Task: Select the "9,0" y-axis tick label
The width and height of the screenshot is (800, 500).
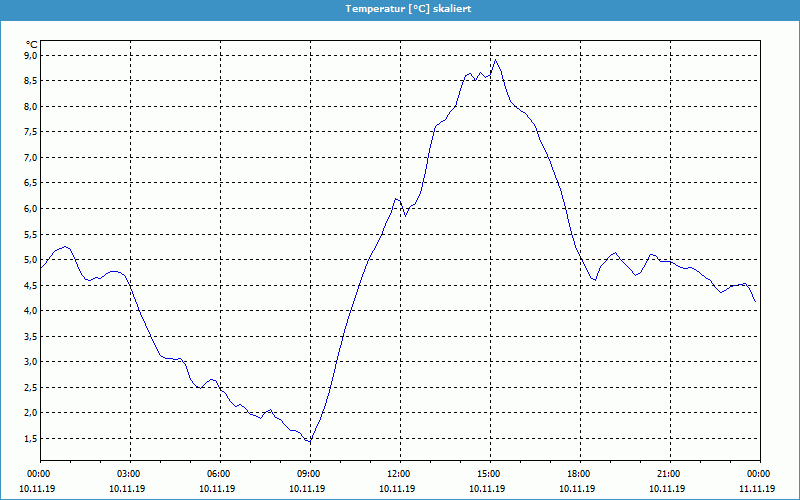Action: point(31,55)
